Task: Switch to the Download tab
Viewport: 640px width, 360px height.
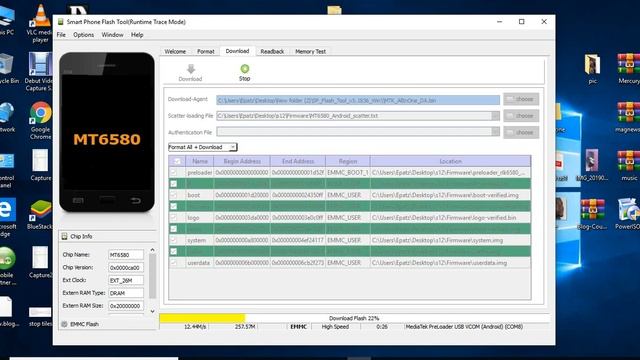Action: 237,51
